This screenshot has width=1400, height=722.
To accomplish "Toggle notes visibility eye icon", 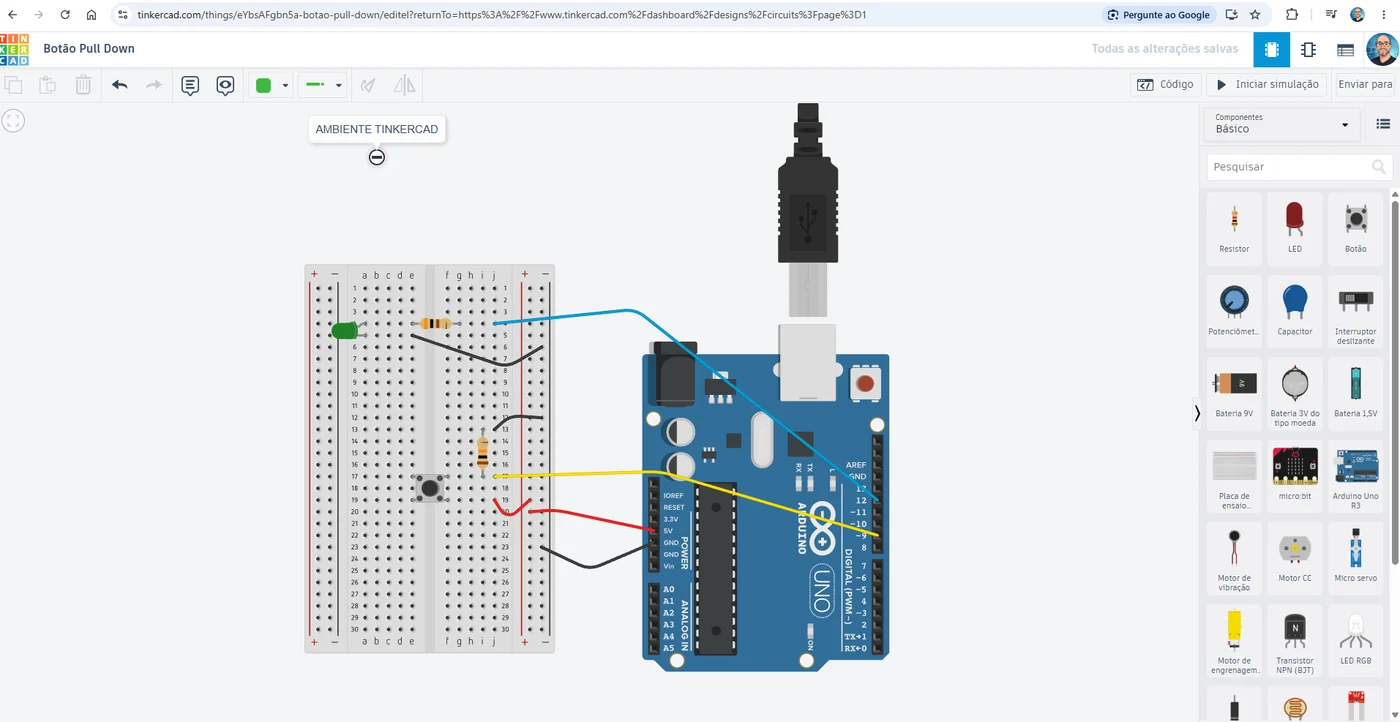I will click(226, 85).
